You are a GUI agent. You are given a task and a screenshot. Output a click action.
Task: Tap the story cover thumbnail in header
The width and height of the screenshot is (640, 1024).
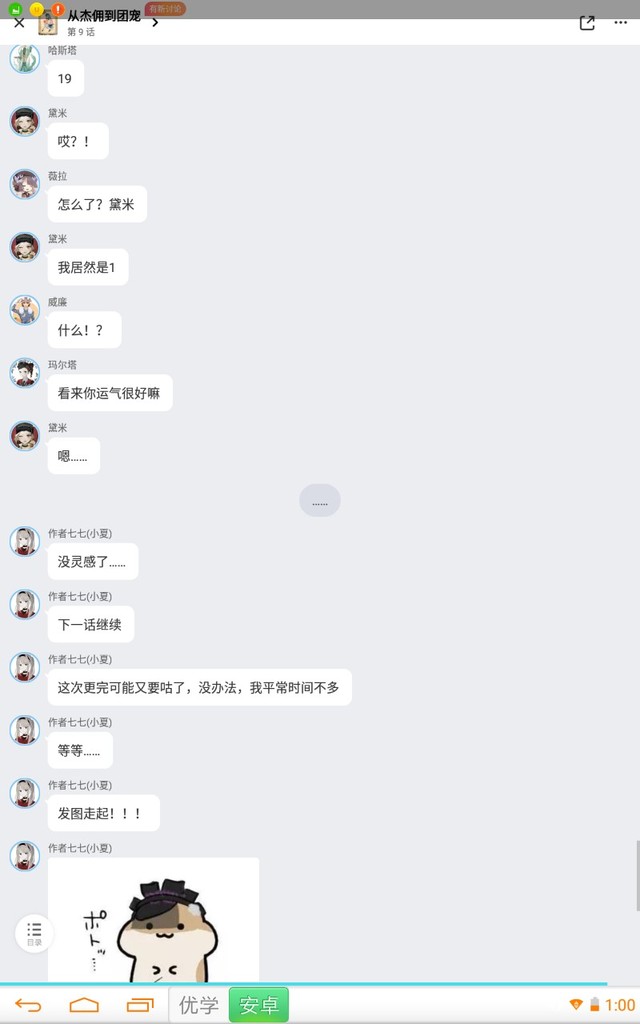coord(48,24)
